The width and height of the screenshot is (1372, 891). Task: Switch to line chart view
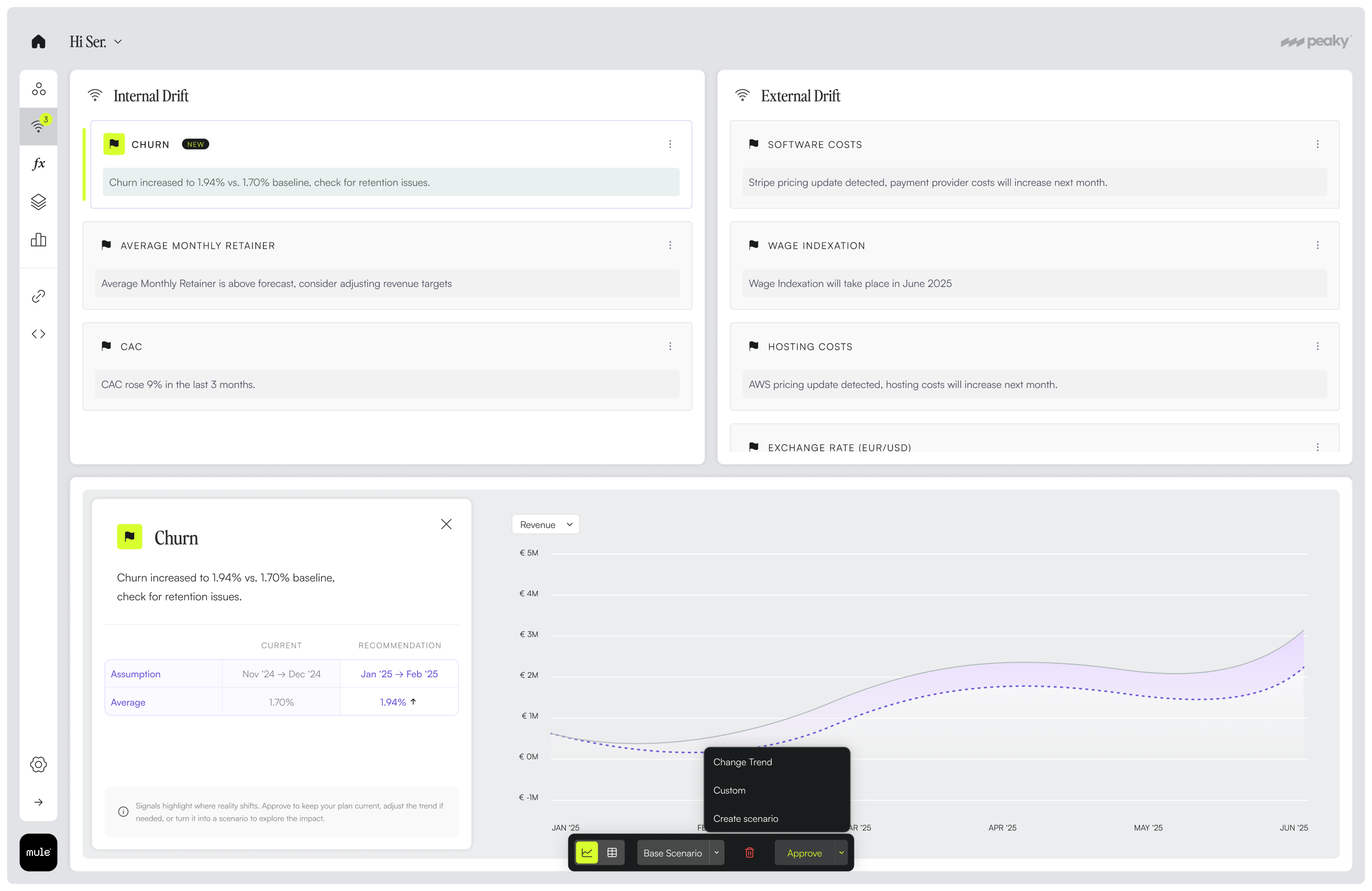pos(587,852)
